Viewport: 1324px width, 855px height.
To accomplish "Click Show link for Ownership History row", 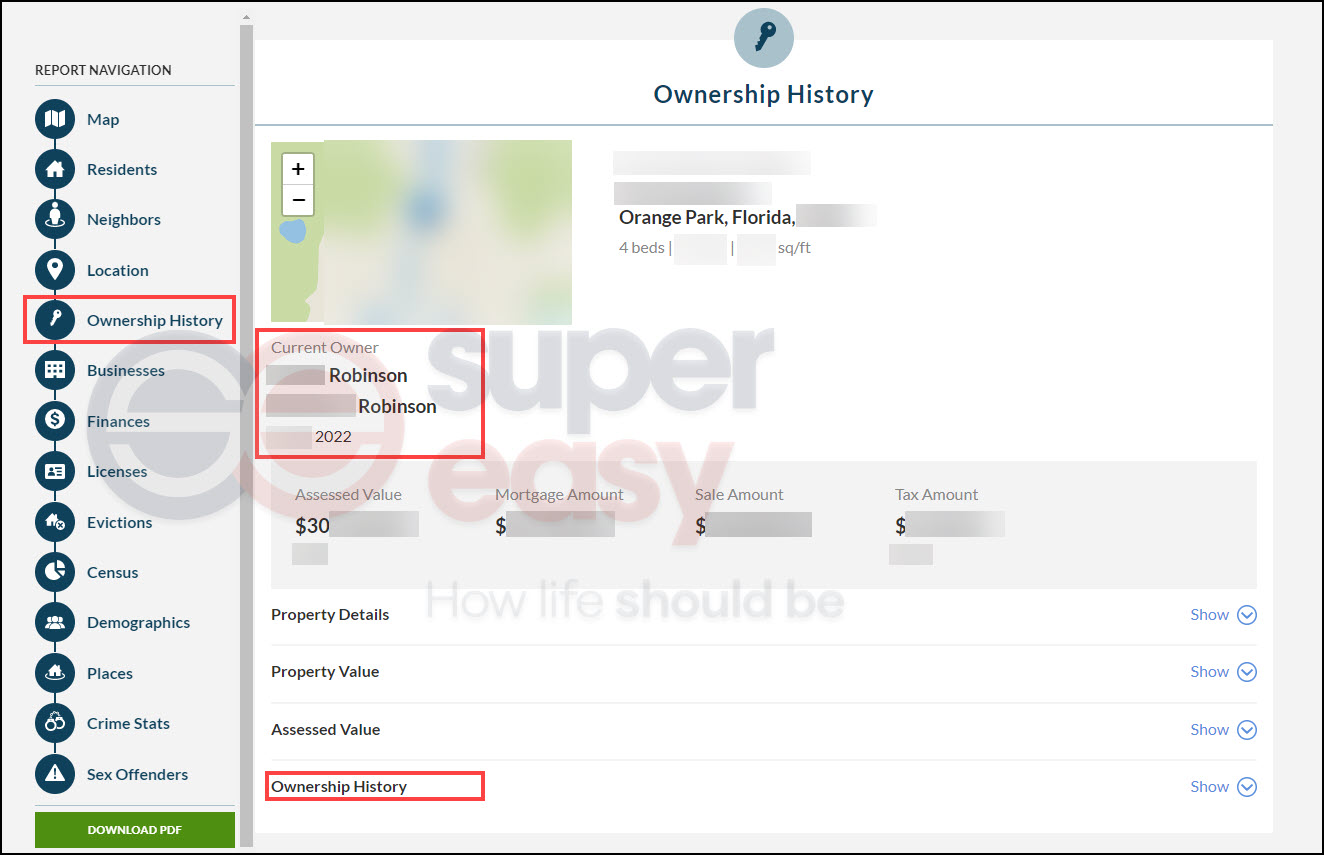I will [1209, 787].
